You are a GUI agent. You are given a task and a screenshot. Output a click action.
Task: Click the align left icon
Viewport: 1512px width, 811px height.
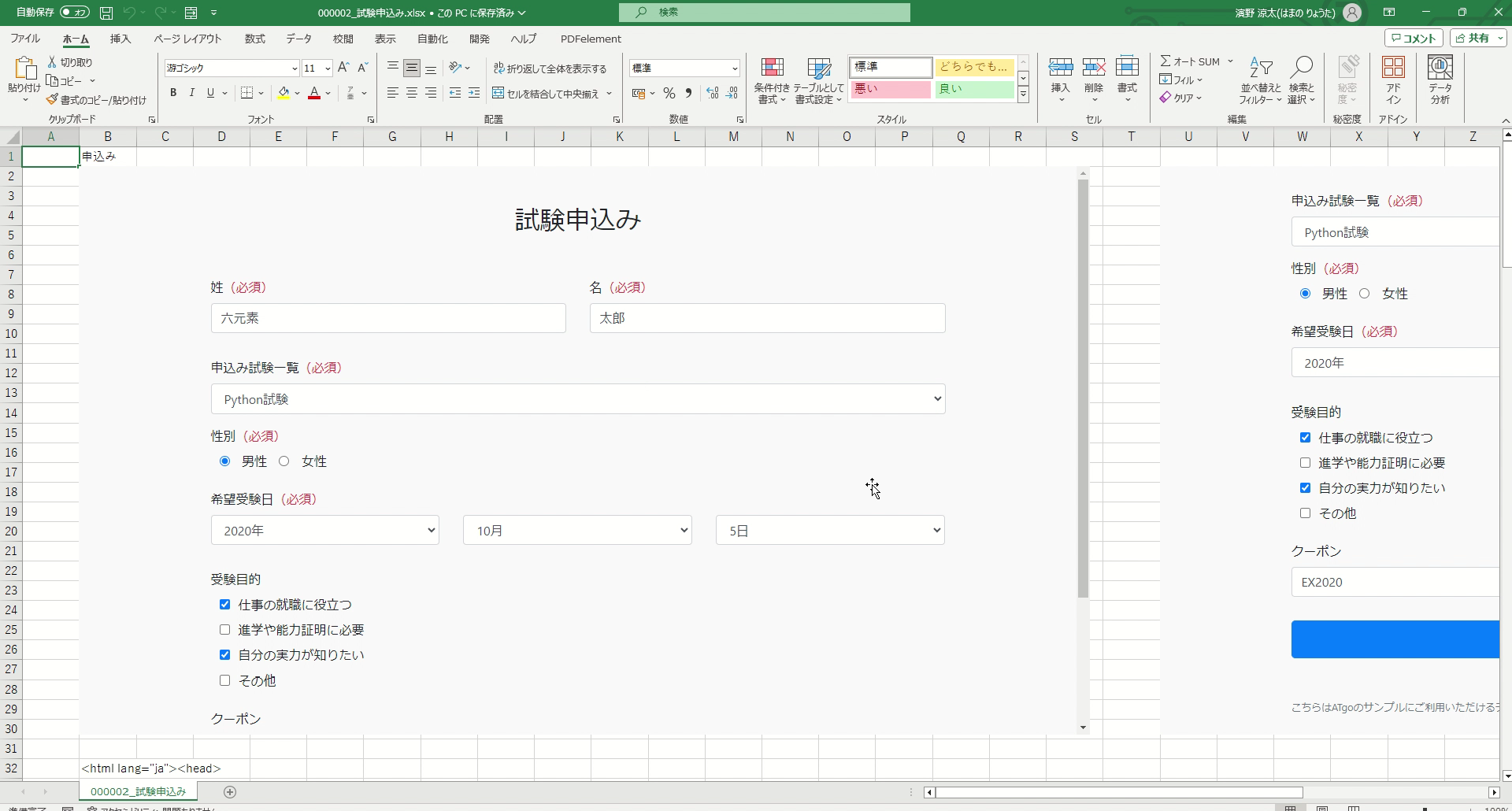click(393, 94)
